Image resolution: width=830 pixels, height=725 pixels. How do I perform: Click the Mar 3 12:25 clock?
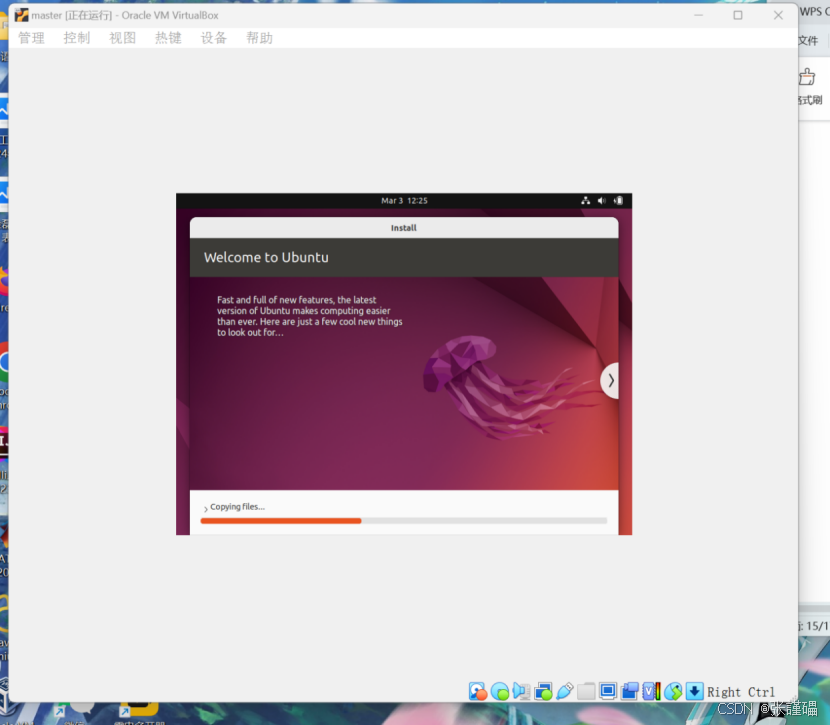tap(404, 201)
